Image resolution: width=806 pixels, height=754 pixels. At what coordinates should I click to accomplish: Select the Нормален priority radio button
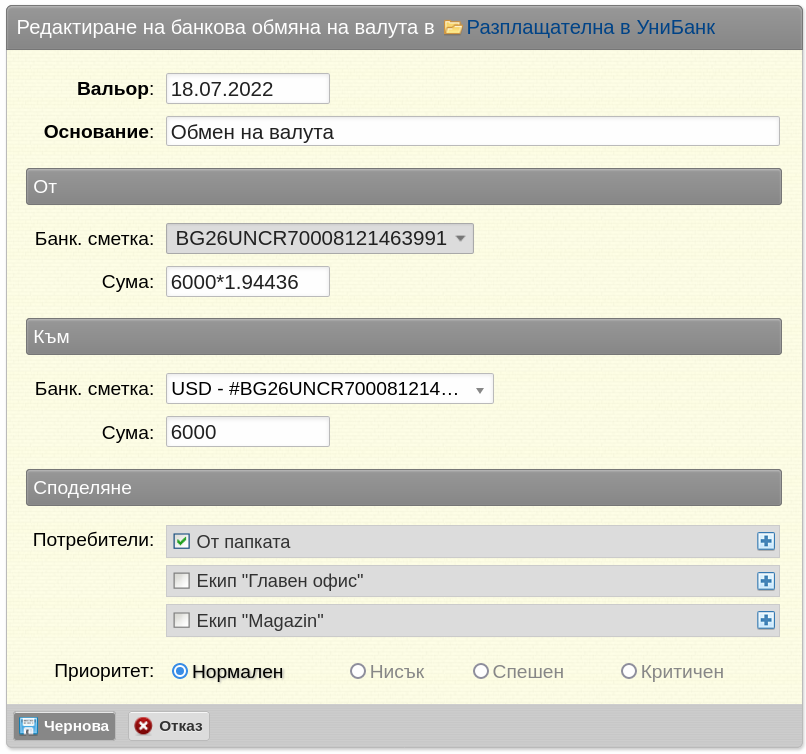point(180,671)
